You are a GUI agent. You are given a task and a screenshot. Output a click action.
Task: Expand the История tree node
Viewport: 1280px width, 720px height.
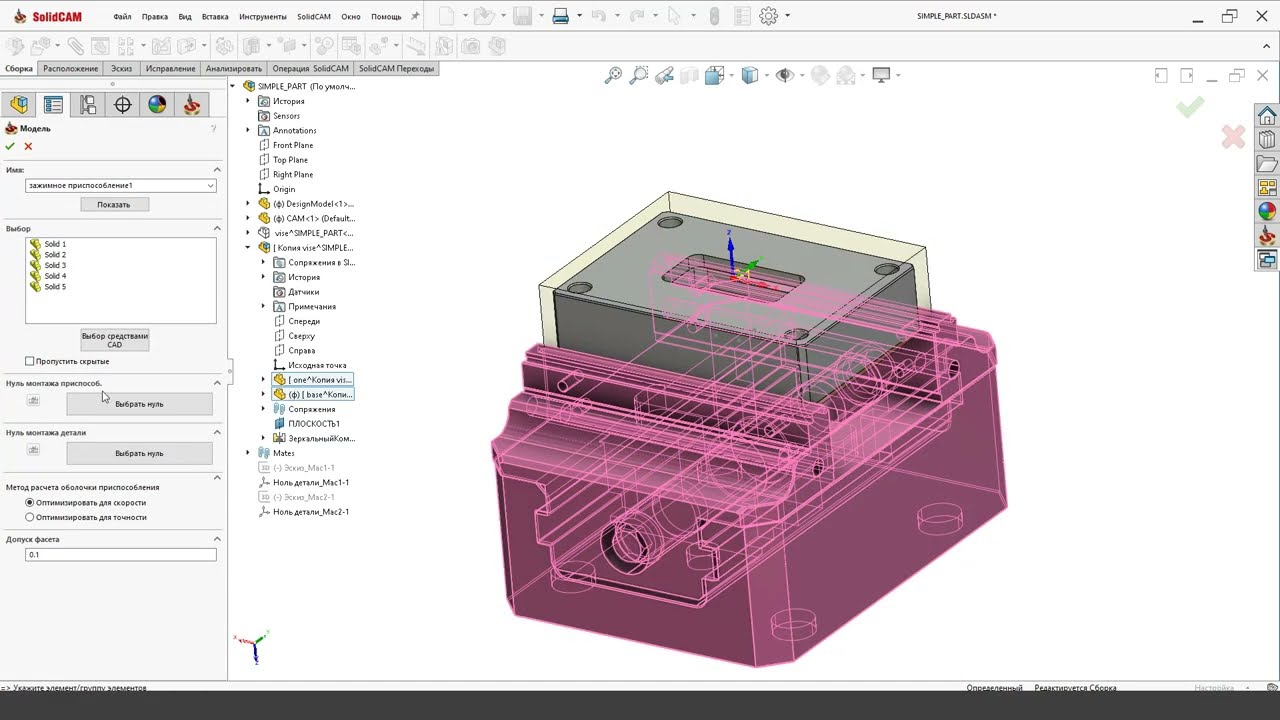tap(248, 101)
